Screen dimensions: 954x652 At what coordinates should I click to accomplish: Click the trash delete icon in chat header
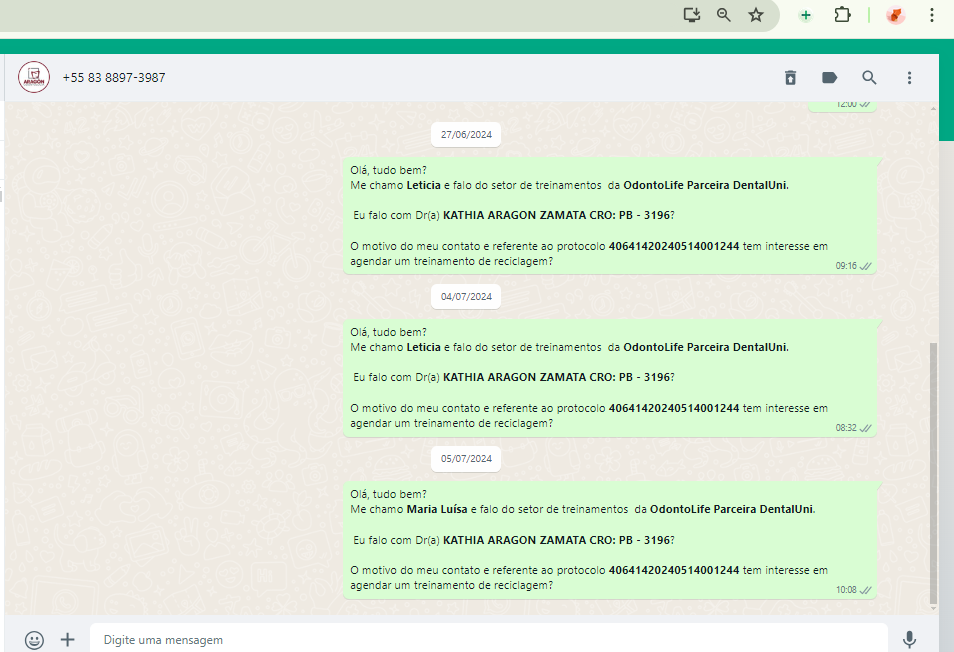790,78
